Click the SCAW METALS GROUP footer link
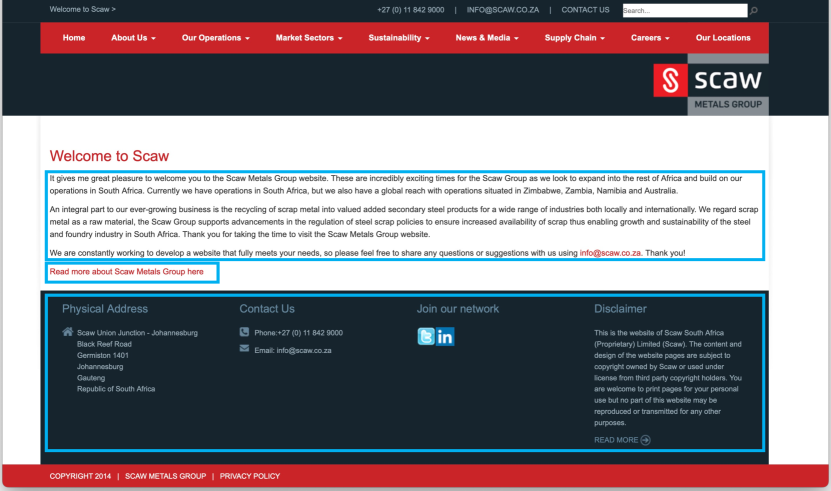831x491 pixels. coord(165,476)
